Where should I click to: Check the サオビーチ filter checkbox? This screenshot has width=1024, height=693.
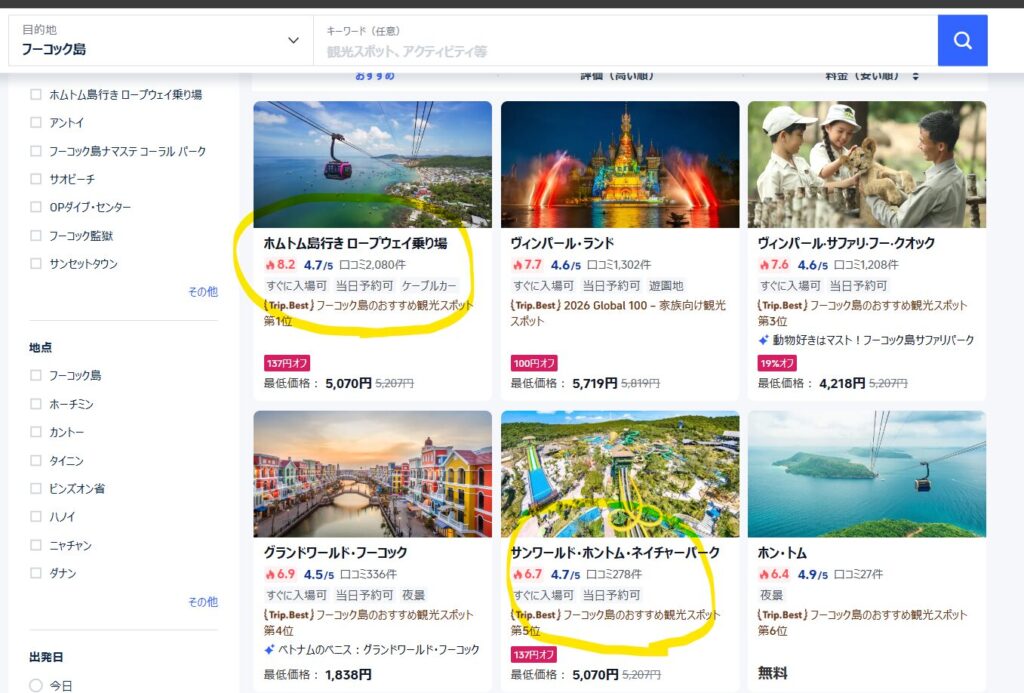pyautogui.click(x=36, y=179)
